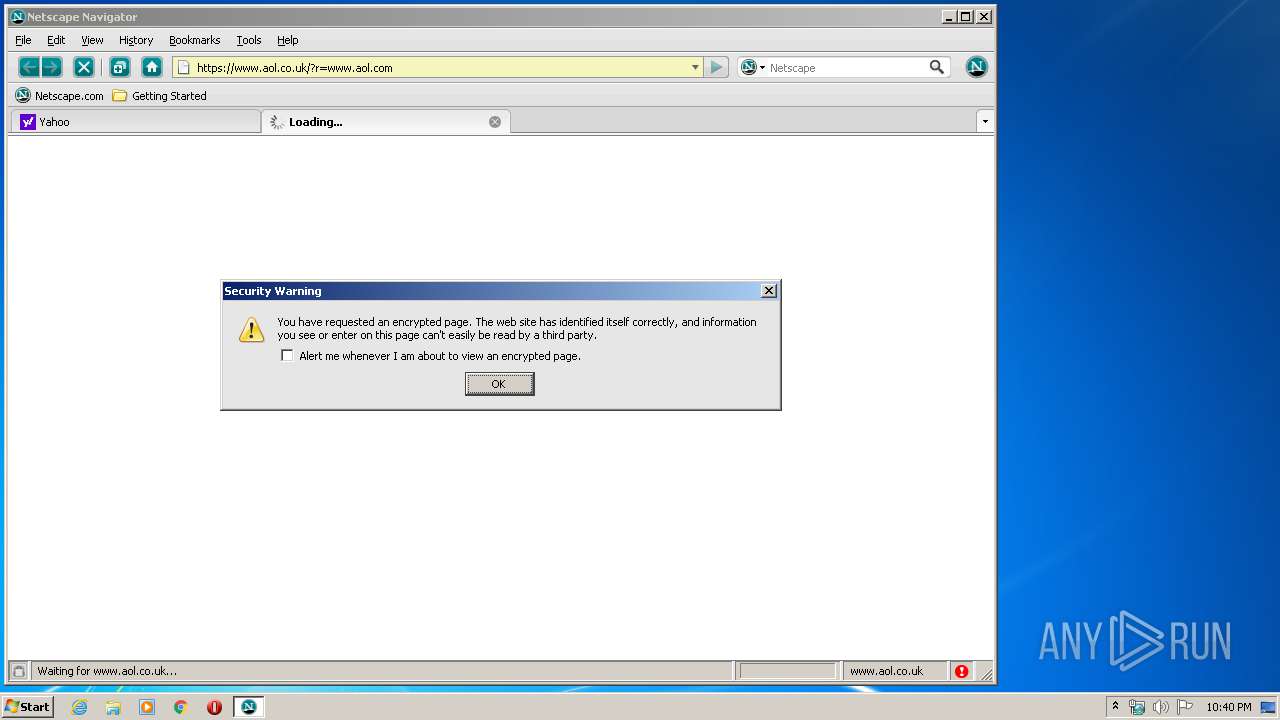Open the Getting Started bookmark folder

coord(159,96)
